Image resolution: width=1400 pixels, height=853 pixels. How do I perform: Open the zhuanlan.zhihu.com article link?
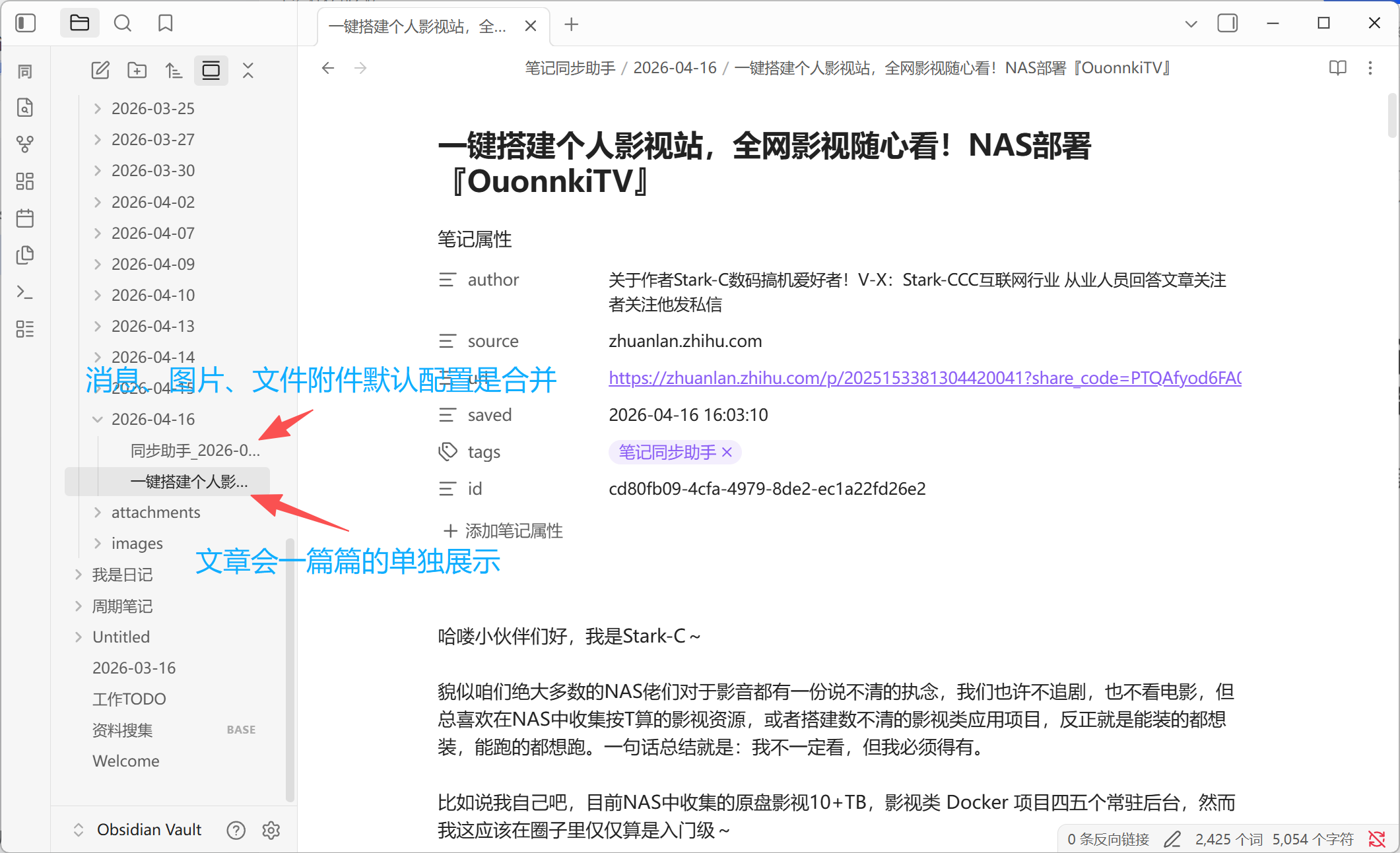click(x=925, y=378)
